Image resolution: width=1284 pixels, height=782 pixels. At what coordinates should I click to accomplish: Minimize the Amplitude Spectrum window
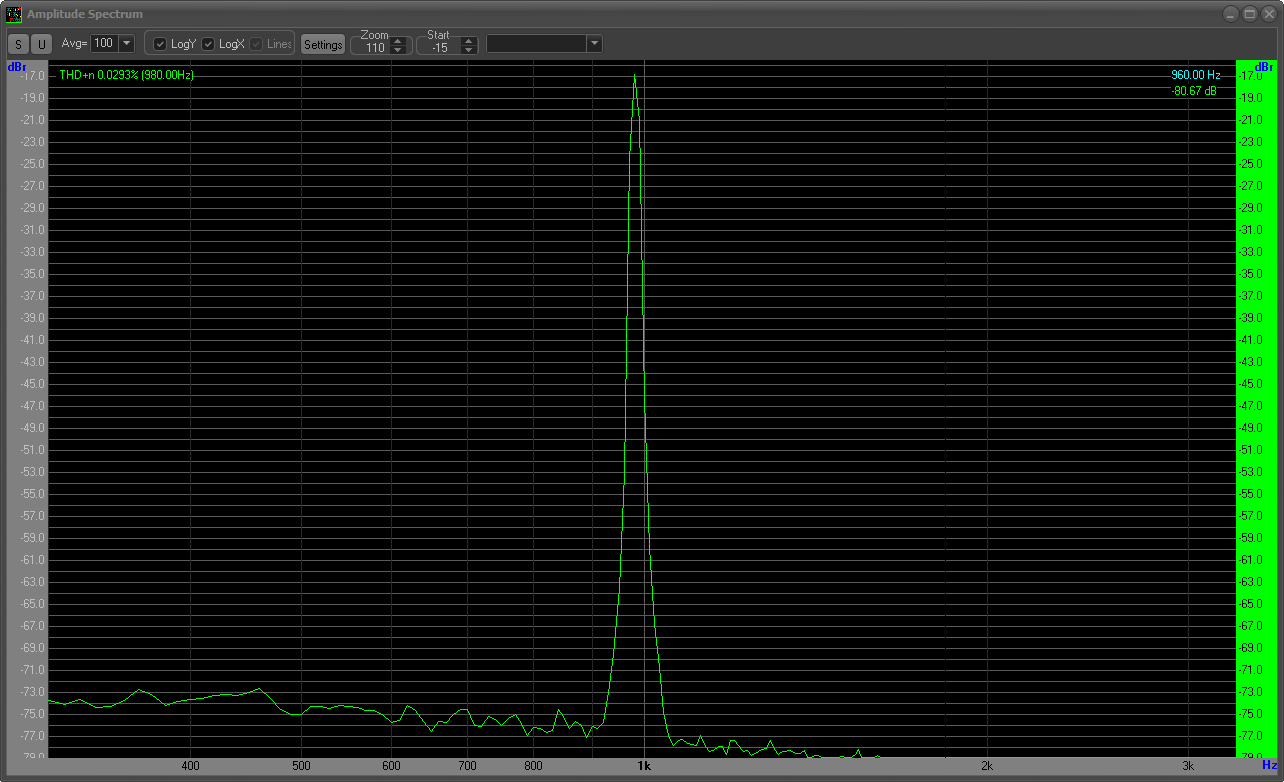1231,14
